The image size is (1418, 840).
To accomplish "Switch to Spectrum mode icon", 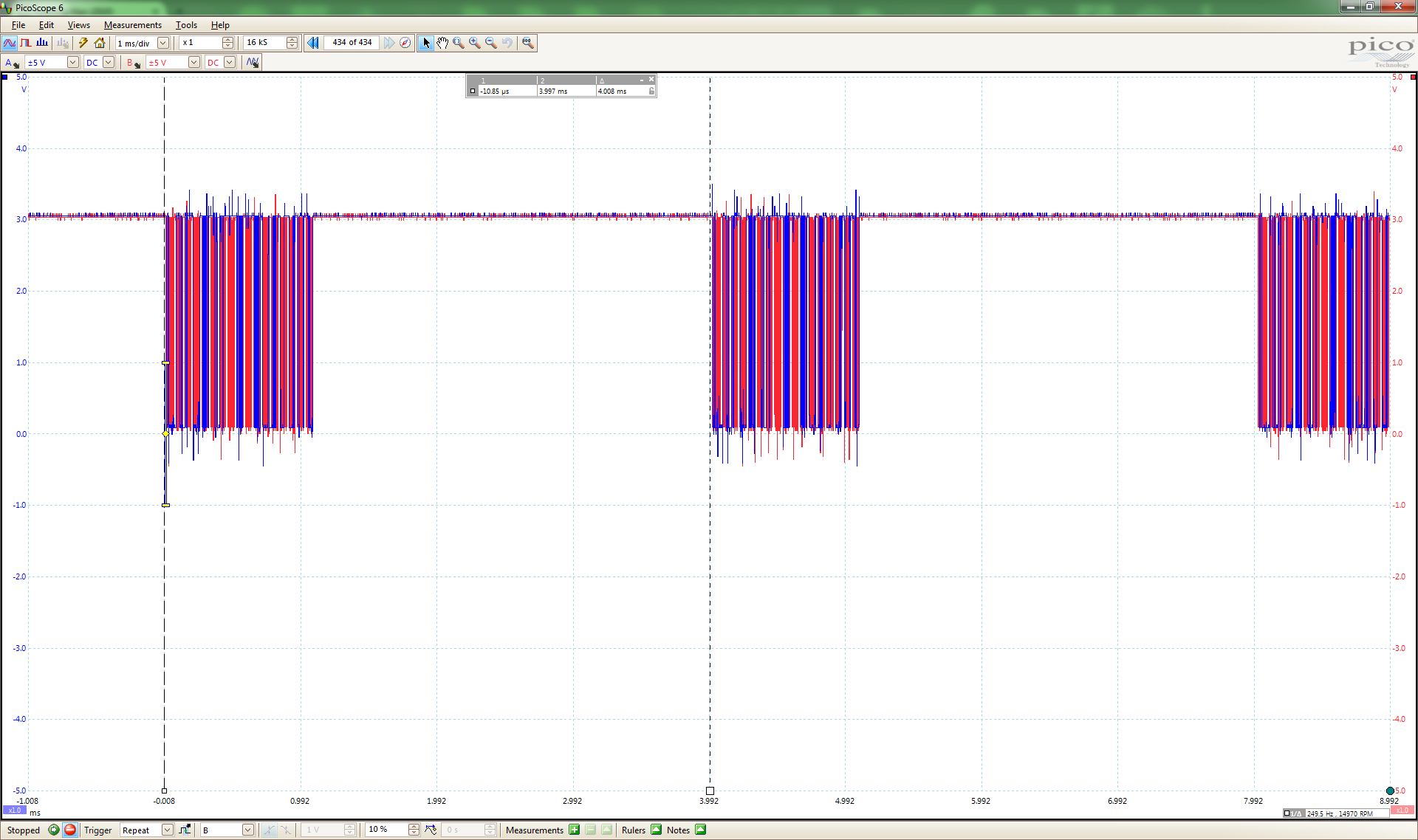I will tap(42, 43).
